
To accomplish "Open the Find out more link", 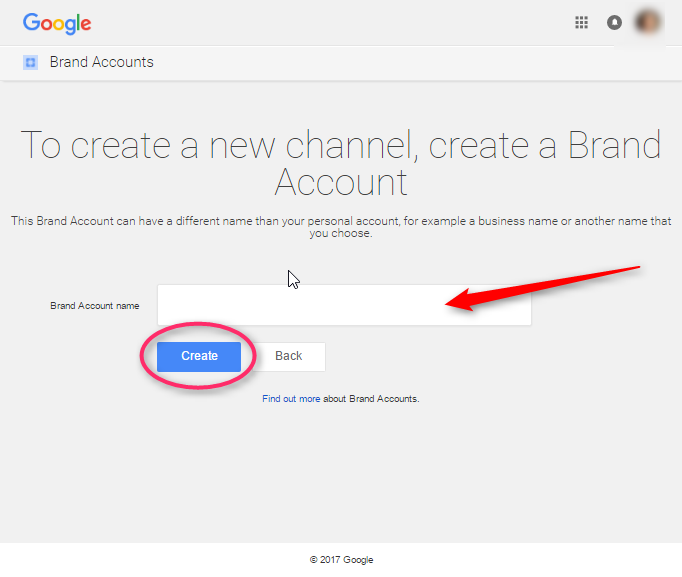I will point(291,399).
